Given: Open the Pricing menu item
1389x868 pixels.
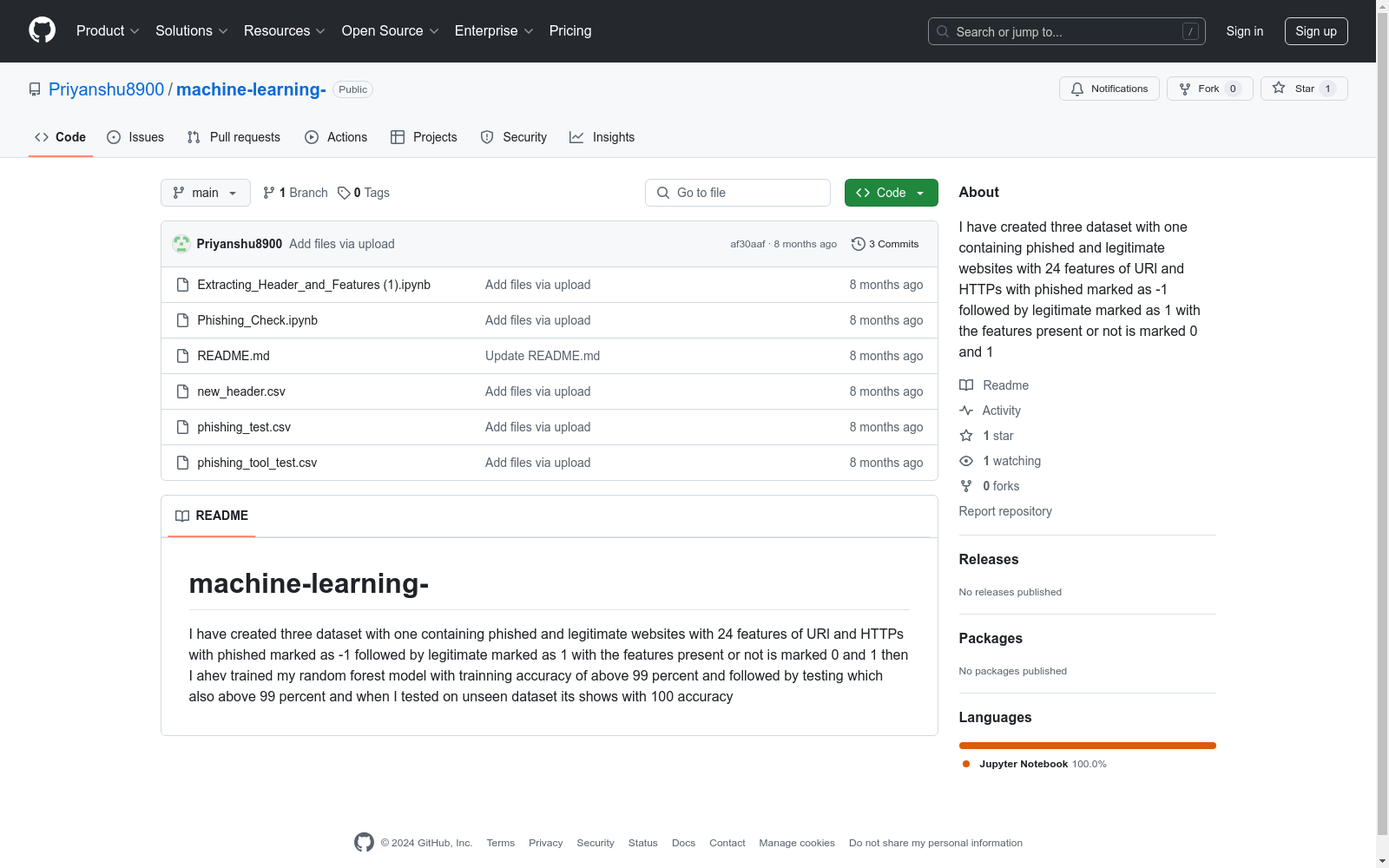Looking at the screenshot, I should coord(570,31).
